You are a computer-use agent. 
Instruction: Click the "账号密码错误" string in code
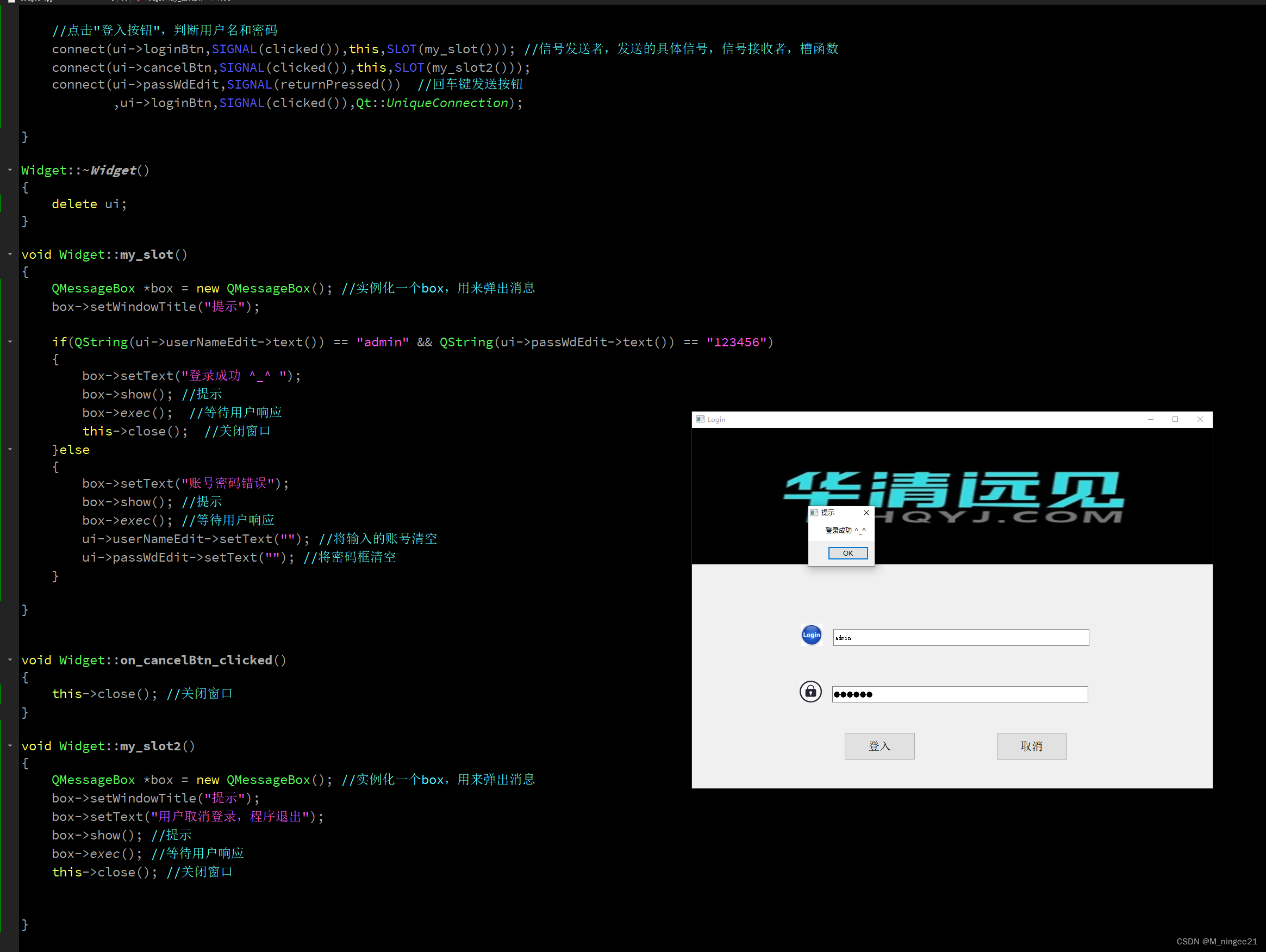(x=228, y=483)
